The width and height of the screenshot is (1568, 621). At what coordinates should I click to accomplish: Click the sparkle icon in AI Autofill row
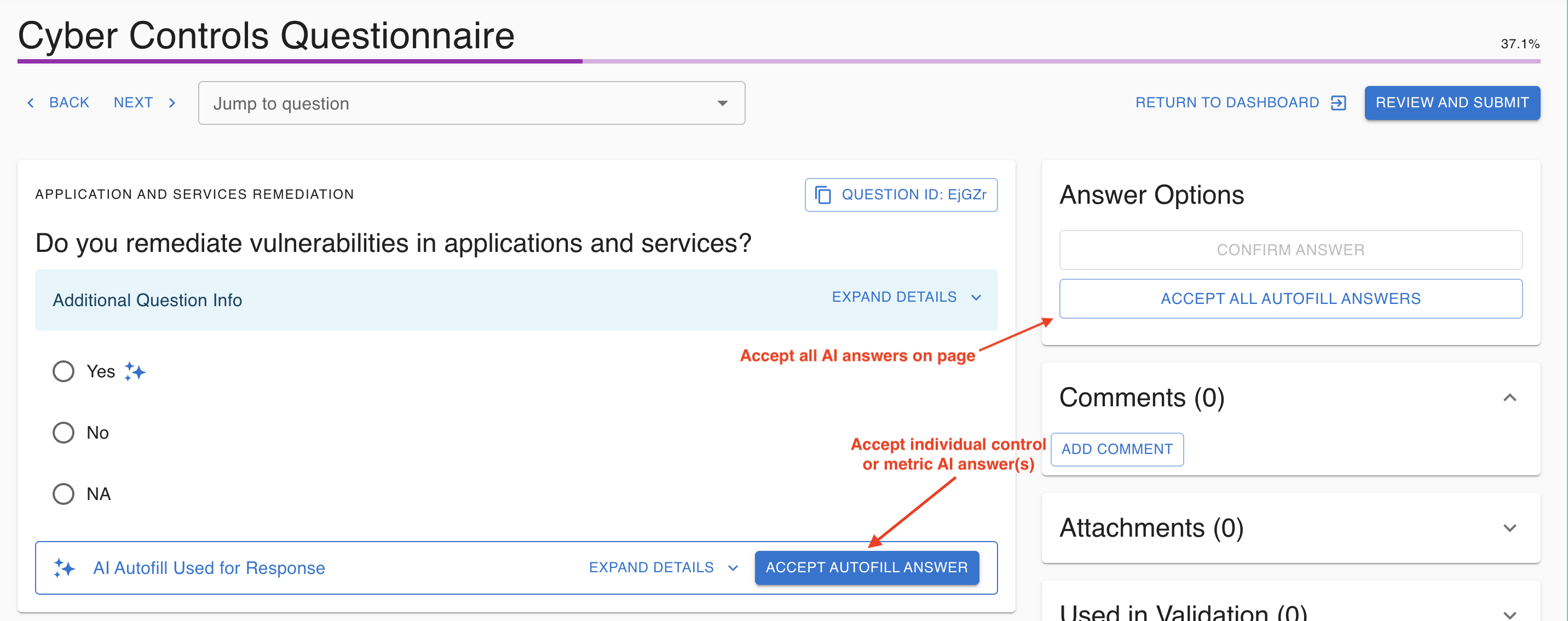click(x=65, y=567)
